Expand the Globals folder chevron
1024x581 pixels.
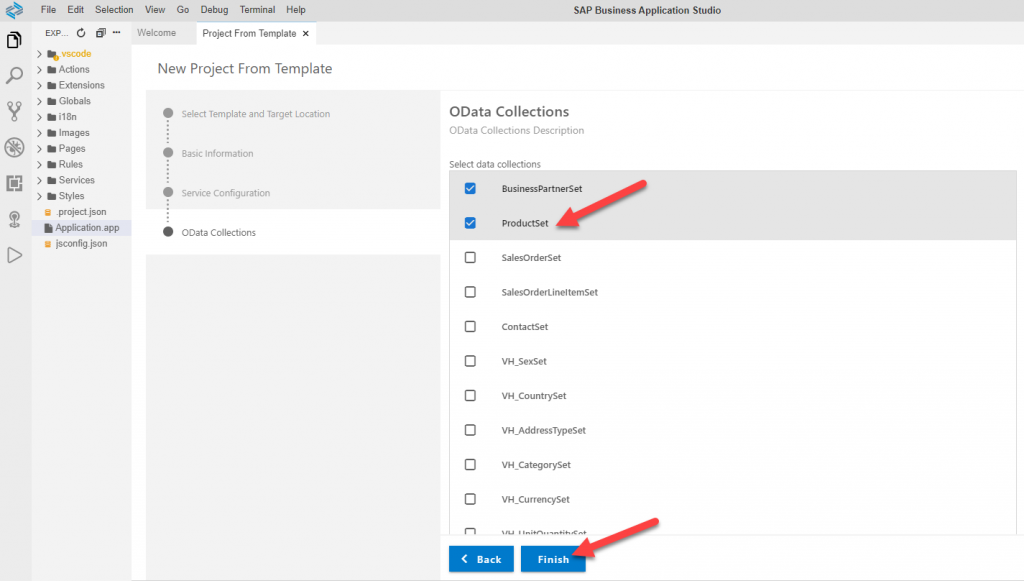tap(39, 101)
